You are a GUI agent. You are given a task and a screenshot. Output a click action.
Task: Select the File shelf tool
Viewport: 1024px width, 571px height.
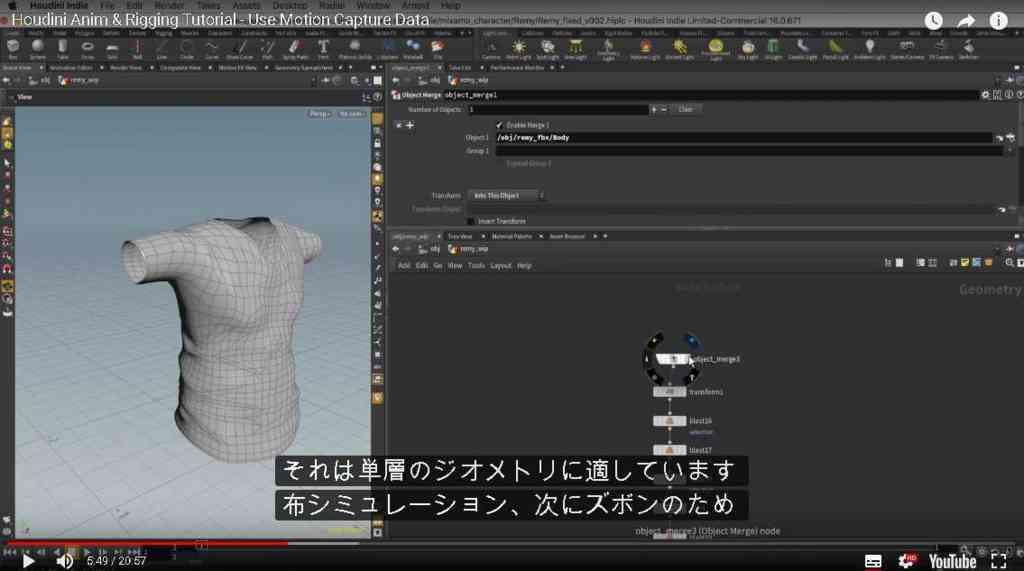pos(438,48)
